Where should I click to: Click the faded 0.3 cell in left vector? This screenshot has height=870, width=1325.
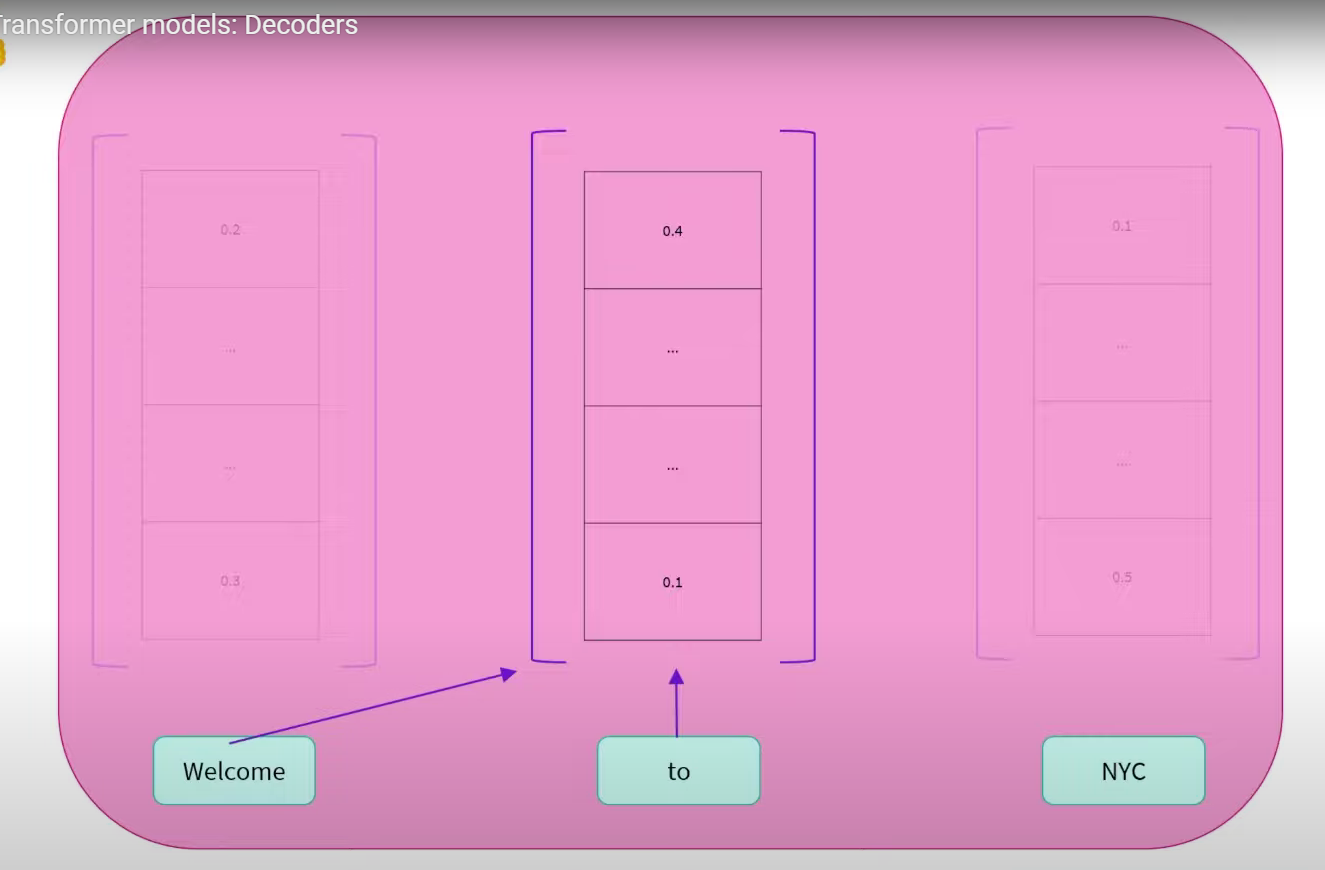click(x=230, y=580)
